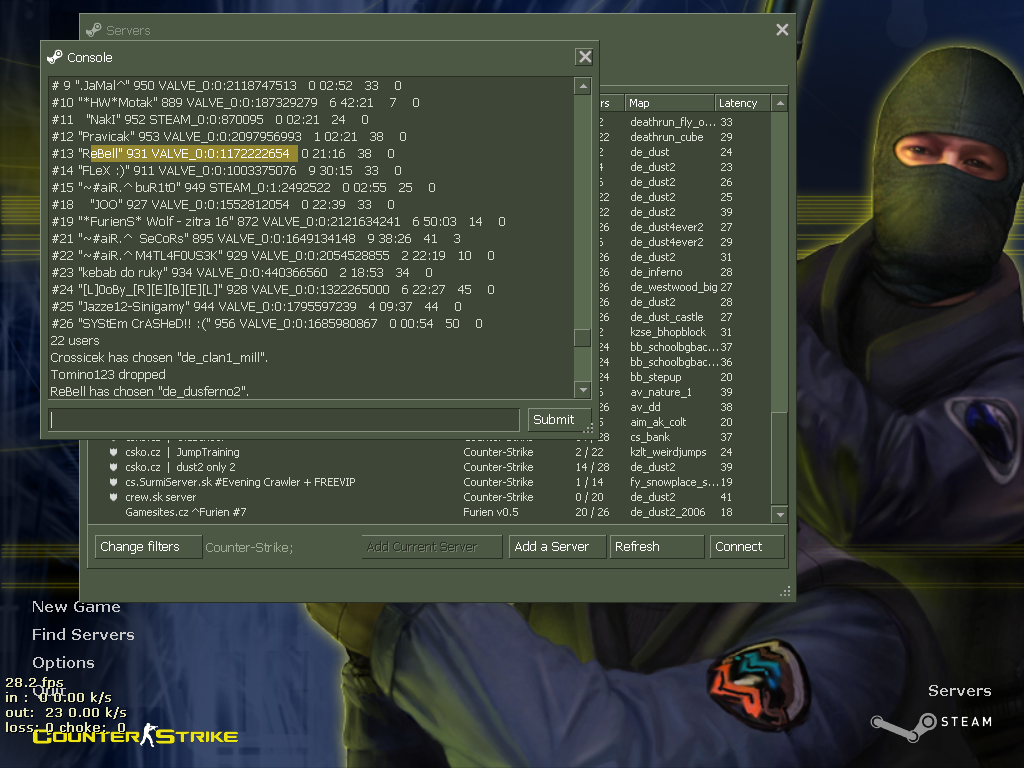The image size is (1024, 768).
Task: Click map entry bb_stepup
Action: point(655,377)
